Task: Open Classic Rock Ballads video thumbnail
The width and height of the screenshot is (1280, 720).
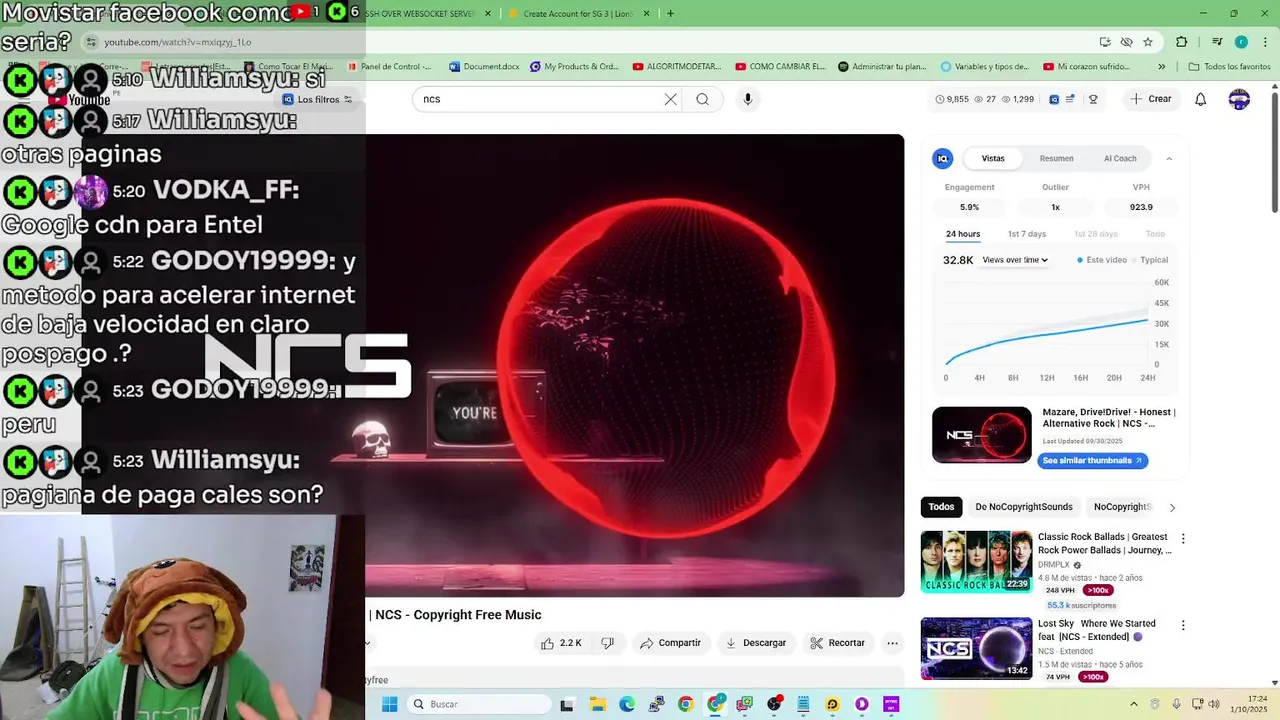Action: [x=976, y=561]
